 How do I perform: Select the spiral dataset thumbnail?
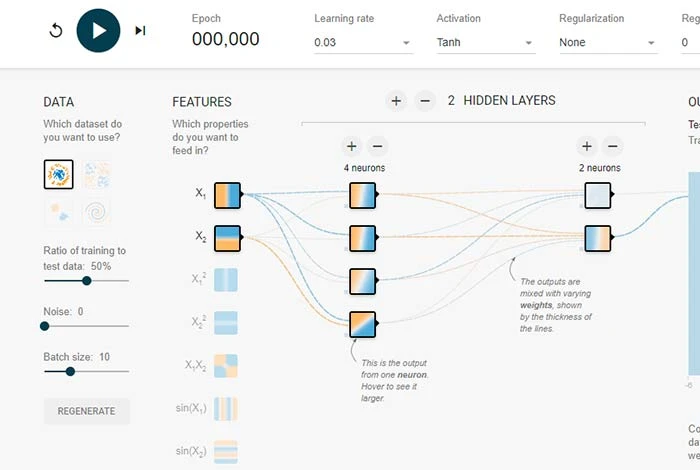tap(96, 212)
